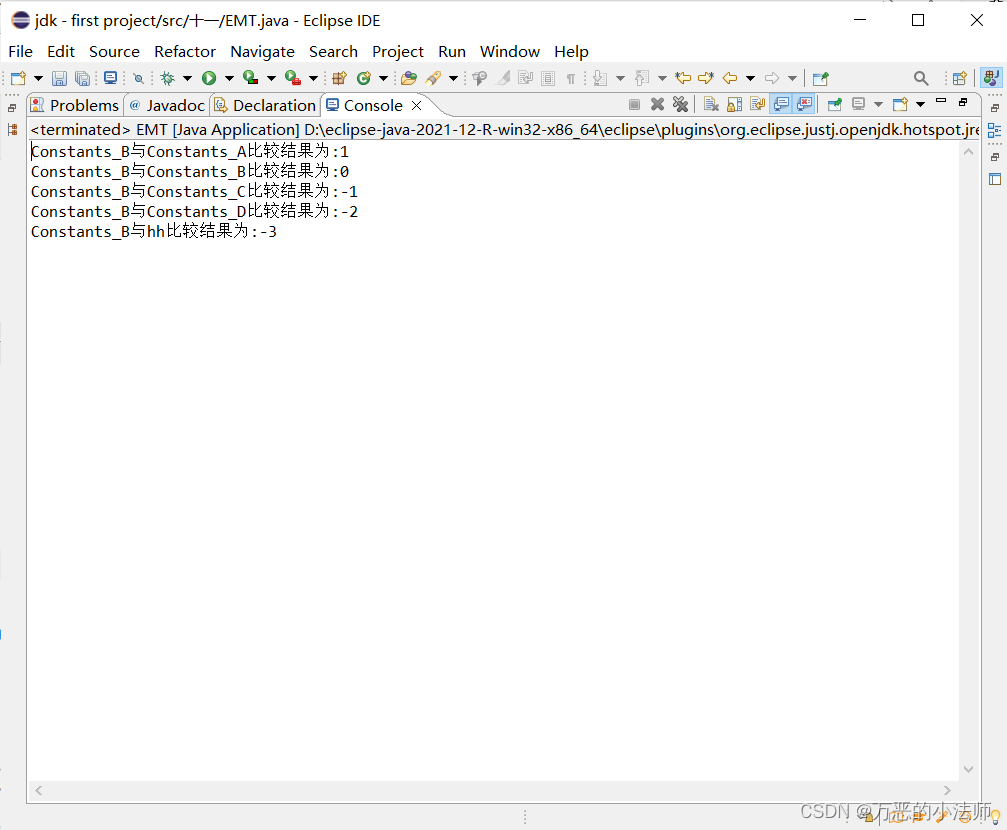
Task: Toggle Console Word Wrap
Action: (x=758, y=104)
